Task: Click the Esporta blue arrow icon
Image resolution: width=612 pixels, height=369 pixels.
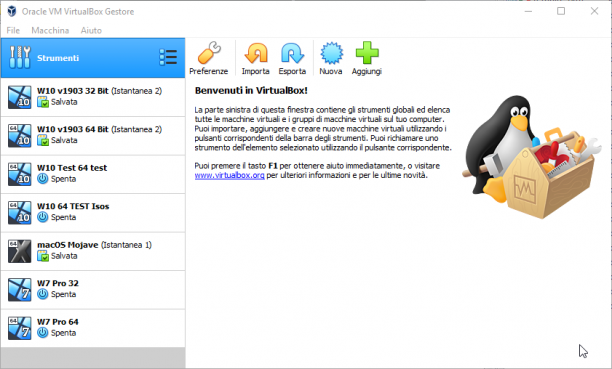Action: (292, 53)
